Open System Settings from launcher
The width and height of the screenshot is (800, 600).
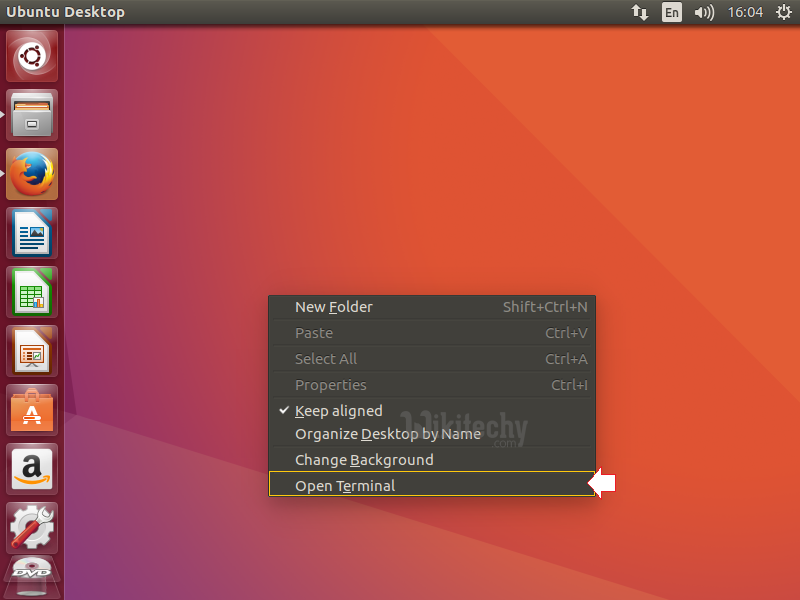(x=32, y=527)
